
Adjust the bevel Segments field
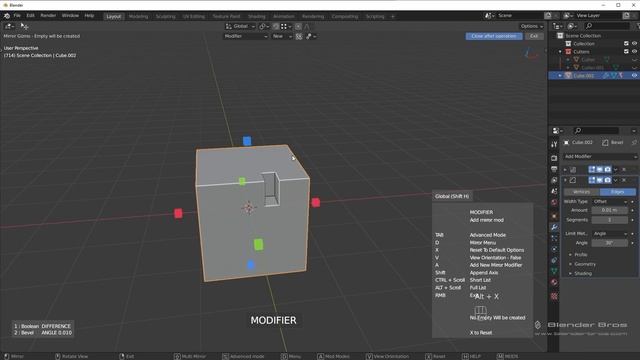[610, 220]
